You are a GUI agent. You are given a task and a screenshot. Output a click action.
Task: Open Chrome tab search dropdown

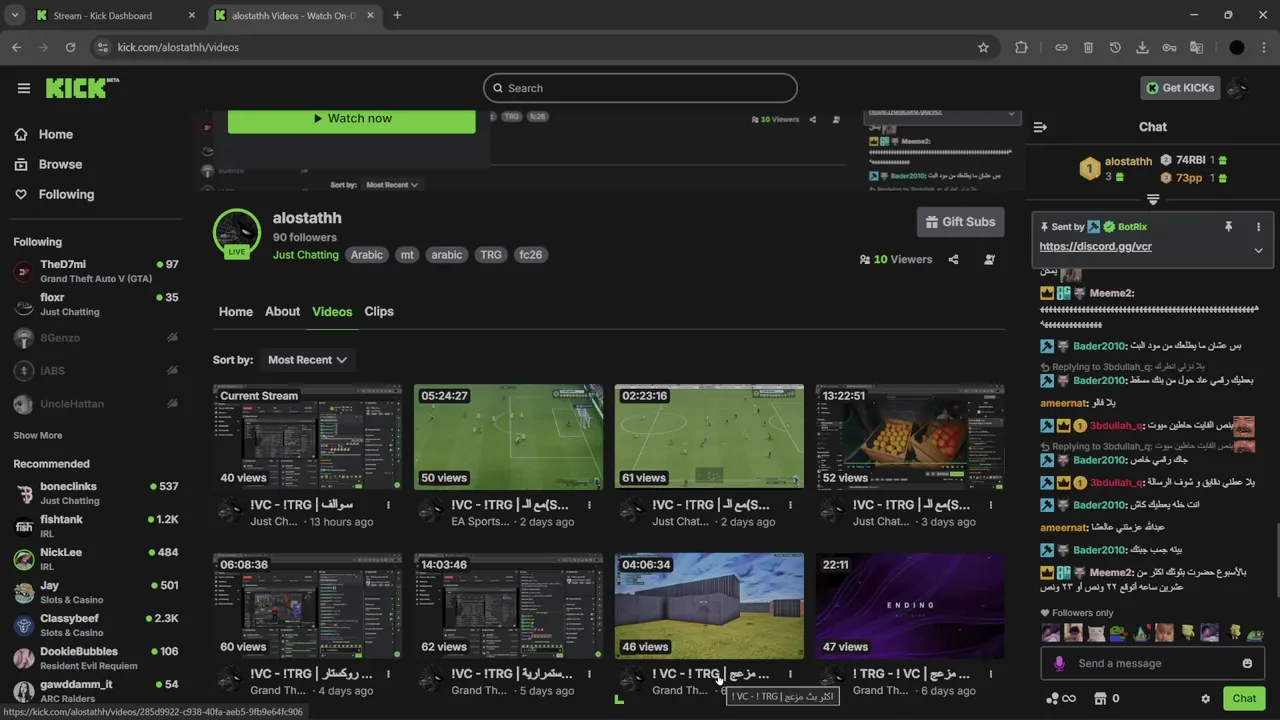click(x=14, y=15)
